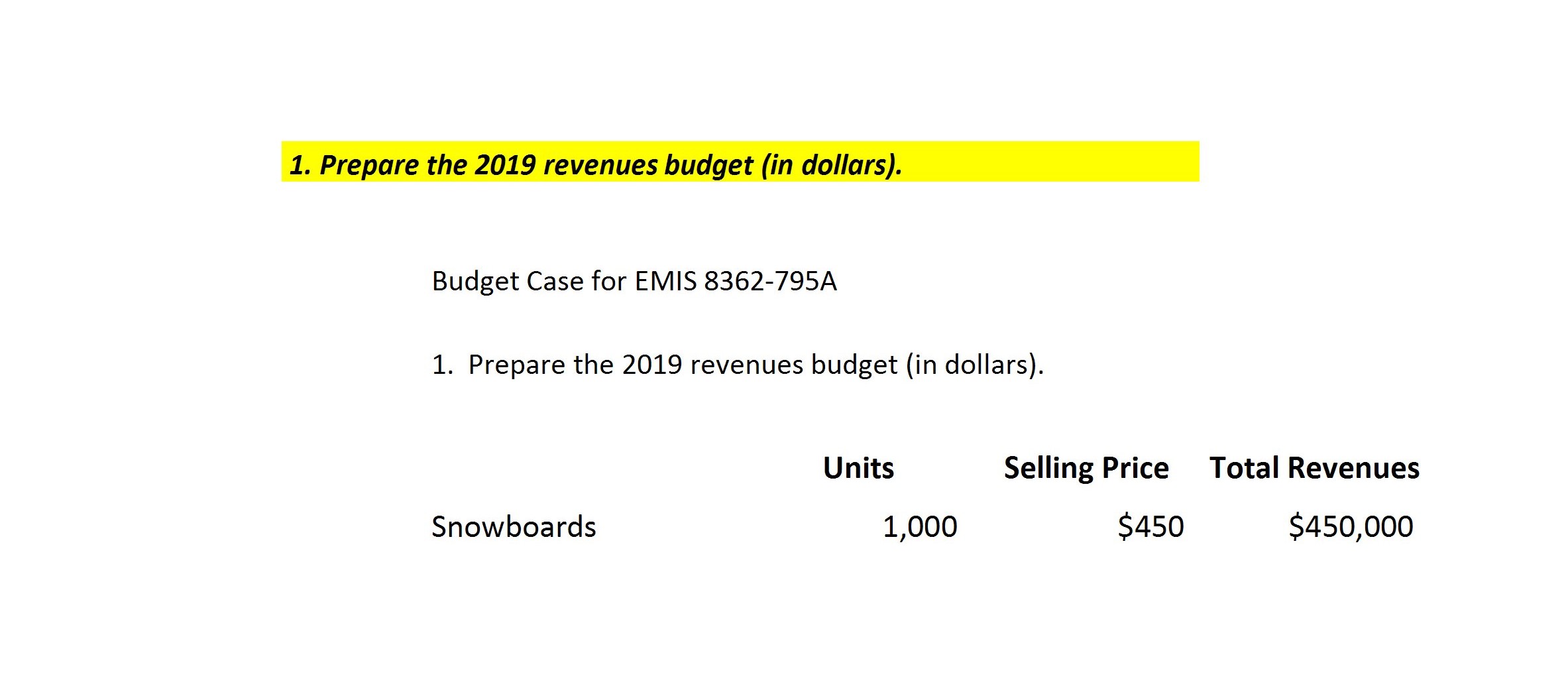Select the "Budget Case for EMIS 8362-795A" title
Viewport: 1568px width, 696px height.
tap(634, 281)
